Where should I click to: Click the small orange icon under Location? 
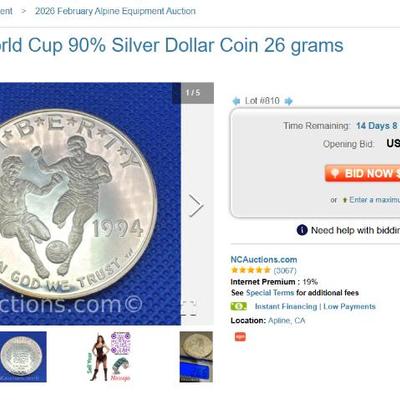pos(240,337)
